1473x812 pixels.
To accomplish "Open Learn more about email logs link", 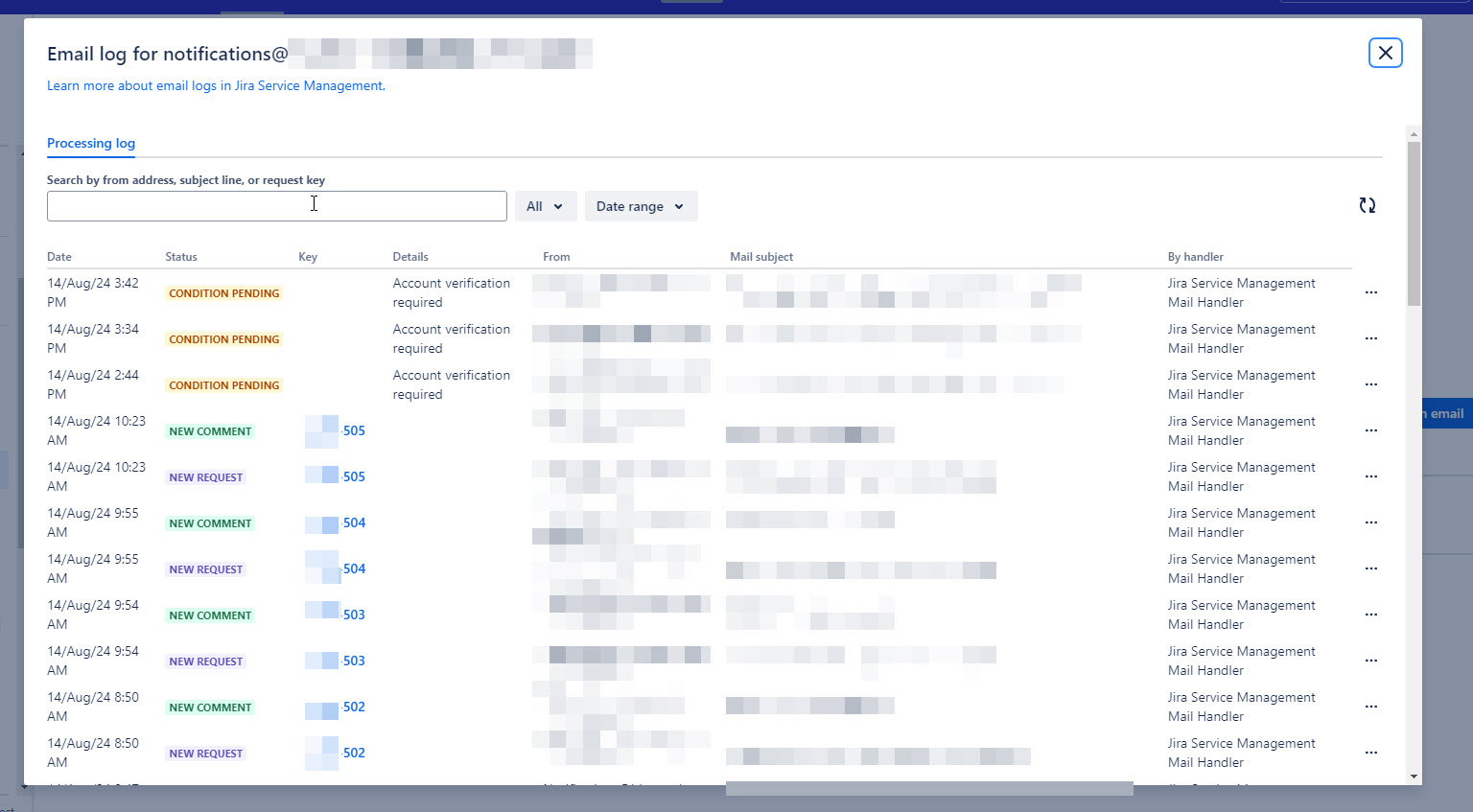I will click(x=216, y=85).
